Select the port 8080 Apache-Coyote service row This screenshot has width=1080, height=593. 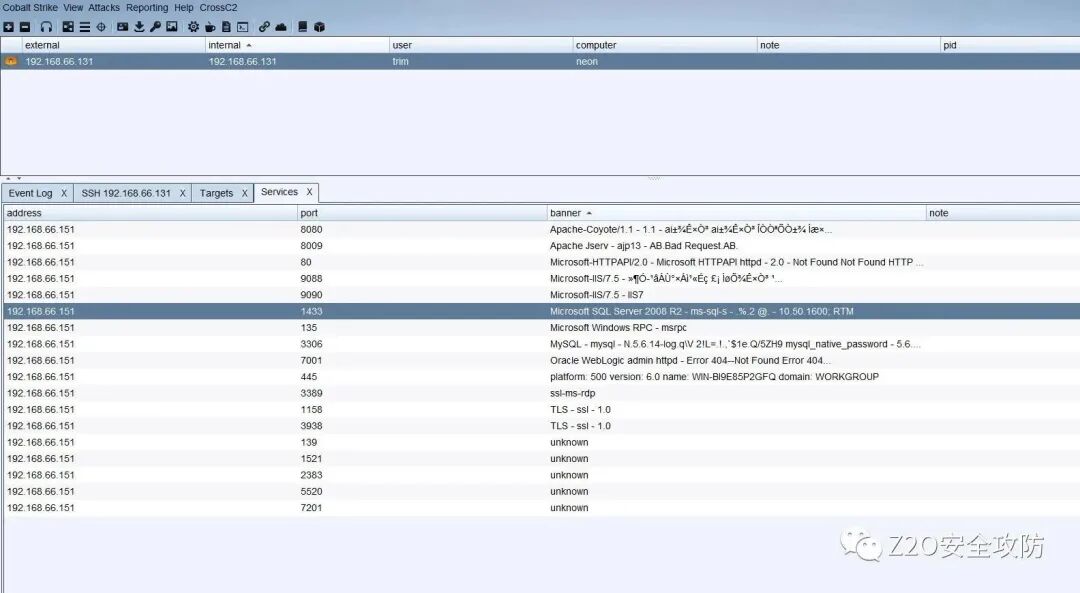click(541, 229)
